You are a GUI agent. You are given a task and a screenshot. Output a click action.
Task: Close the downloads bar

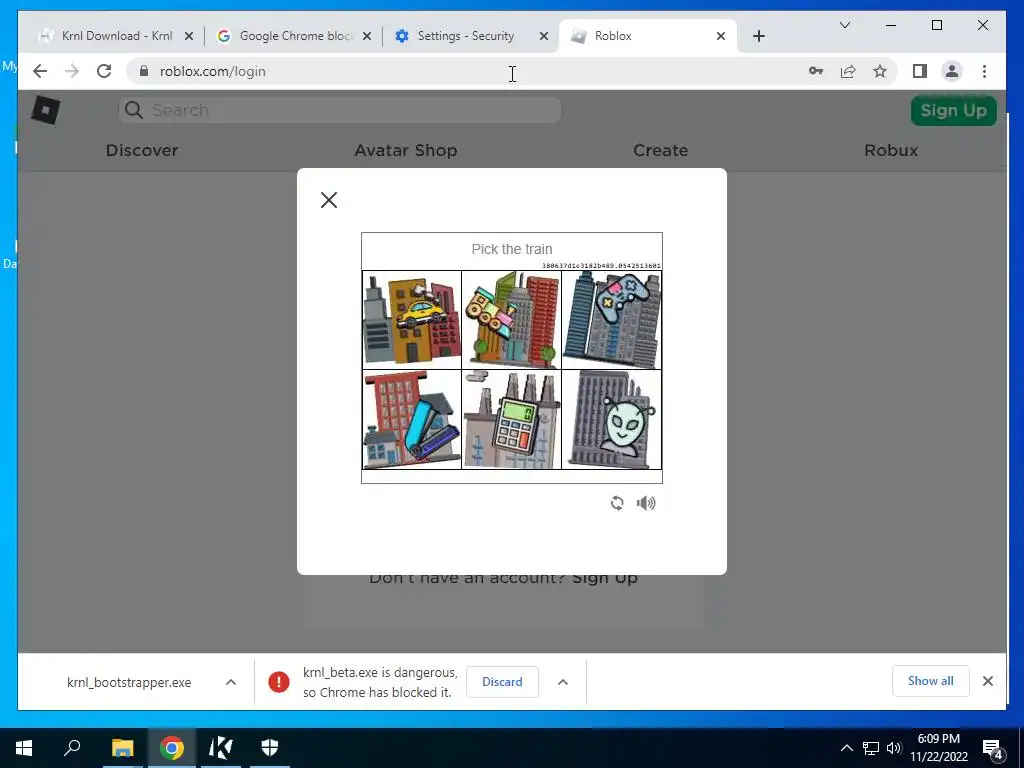987,681
